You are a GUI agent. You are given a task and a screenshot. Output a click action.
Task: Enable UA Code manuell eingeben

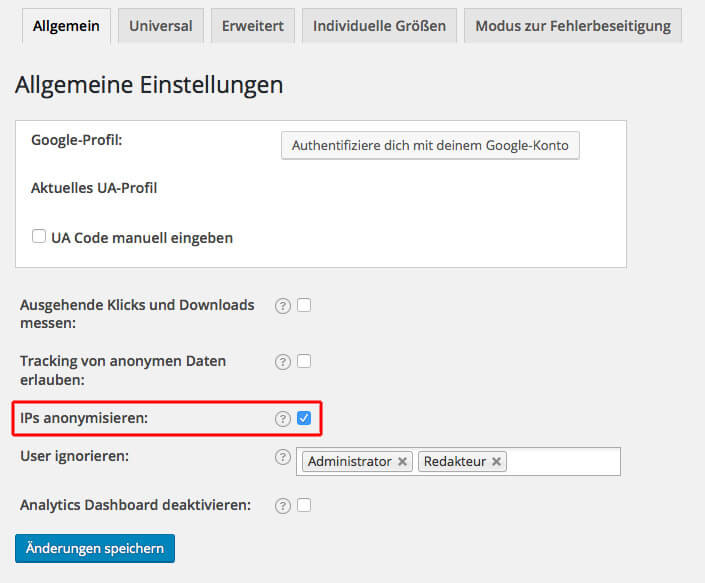(39, 236)
